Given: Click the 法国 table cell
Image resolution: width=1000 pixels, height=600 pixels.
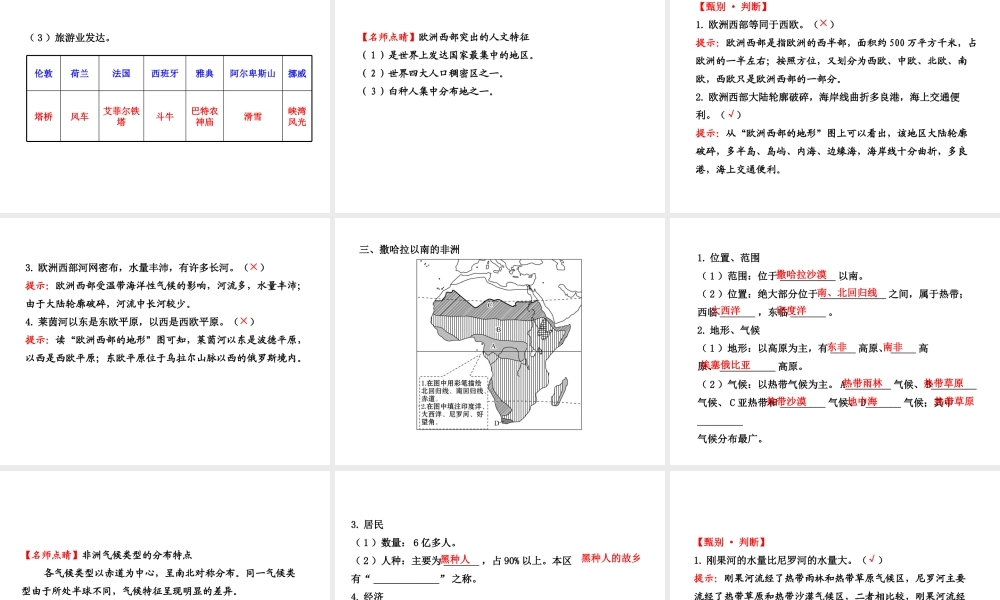Looking at the screenshot, I should (x=121, y=73).
